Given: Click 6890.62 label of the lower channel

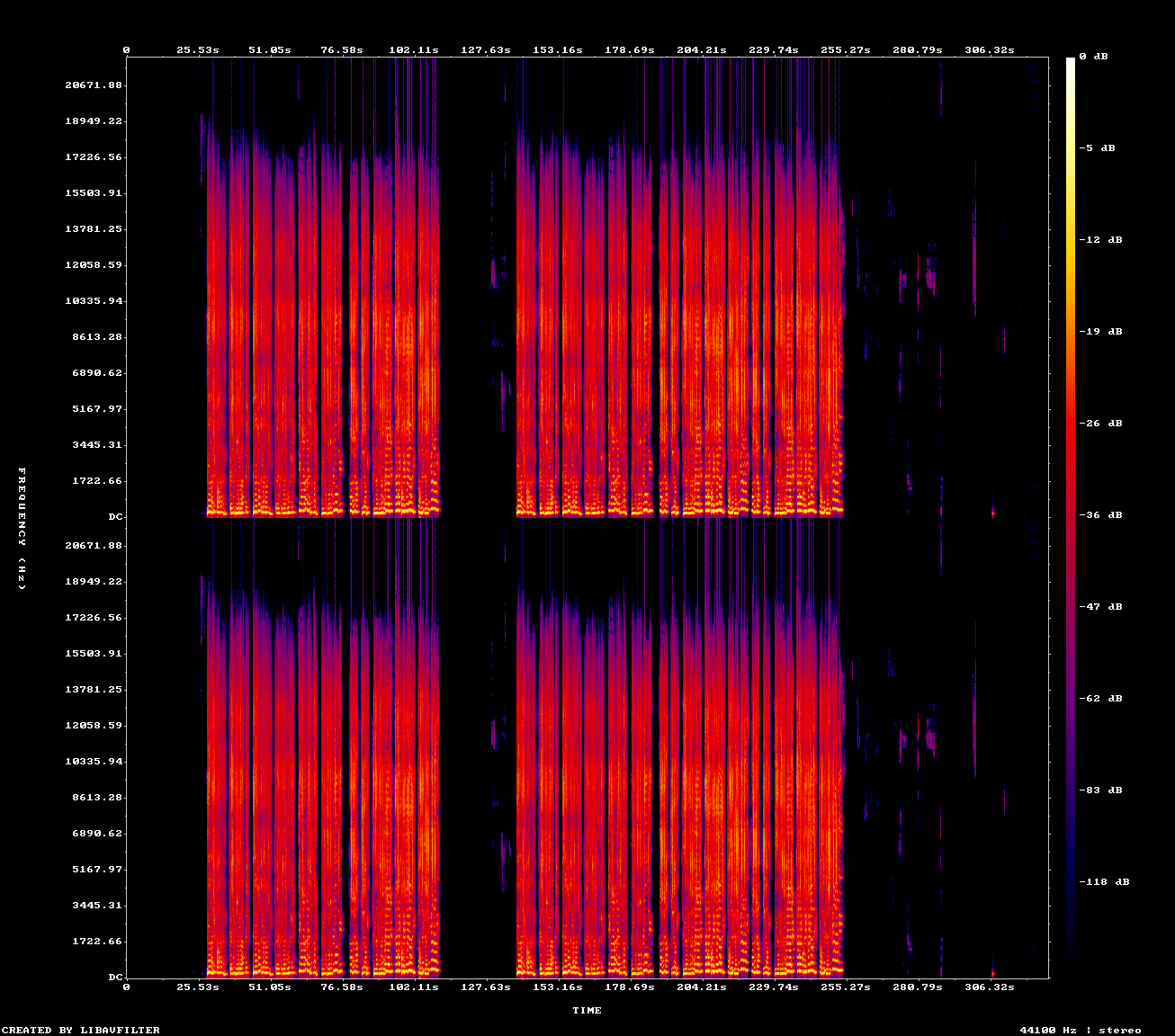Looking at the screenshot, I should coord(97,834).
